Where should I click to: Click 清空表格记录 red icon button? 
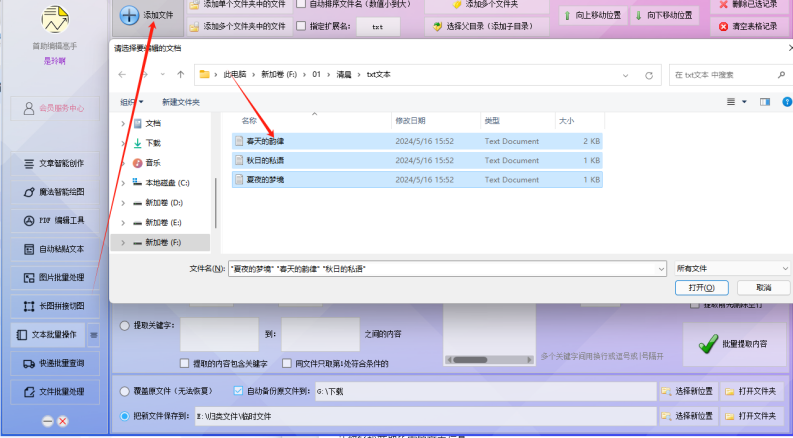pos(751,26)
